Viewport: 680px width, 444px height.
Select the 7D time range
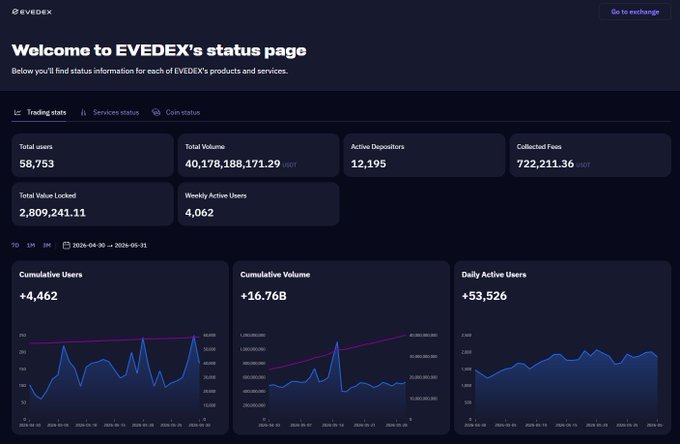coord(15,245)
